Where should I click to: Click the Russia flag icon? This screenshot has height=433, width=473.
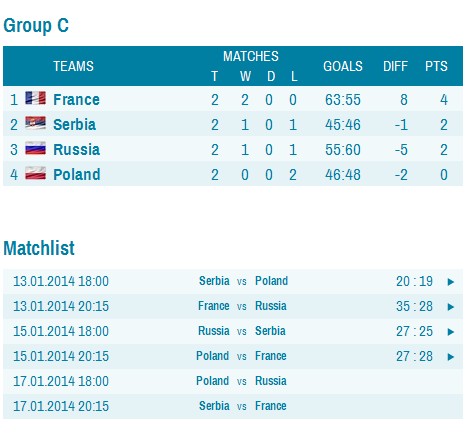[35, 148]
